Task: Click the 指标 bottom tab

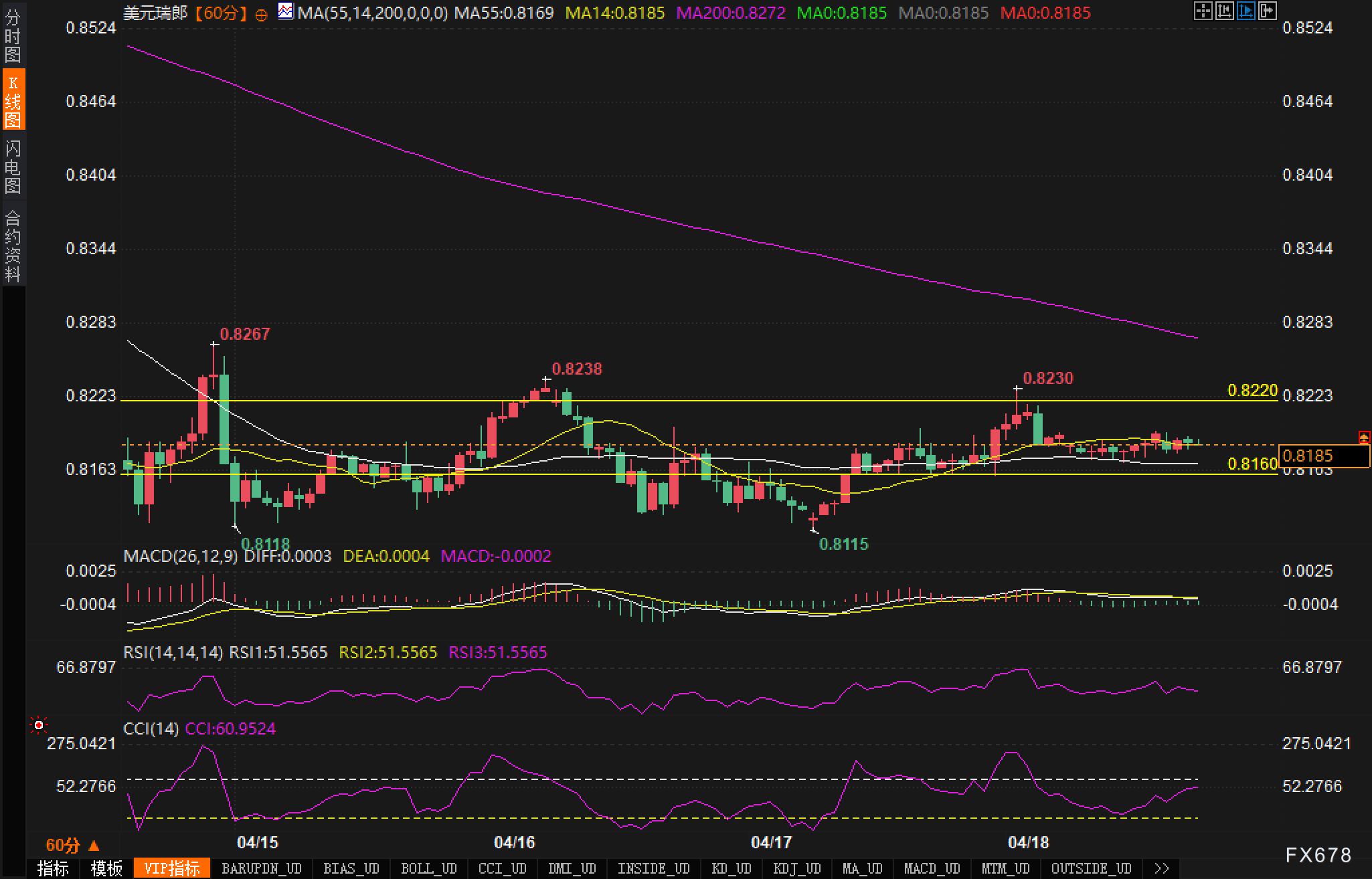Action: point(53,868)
